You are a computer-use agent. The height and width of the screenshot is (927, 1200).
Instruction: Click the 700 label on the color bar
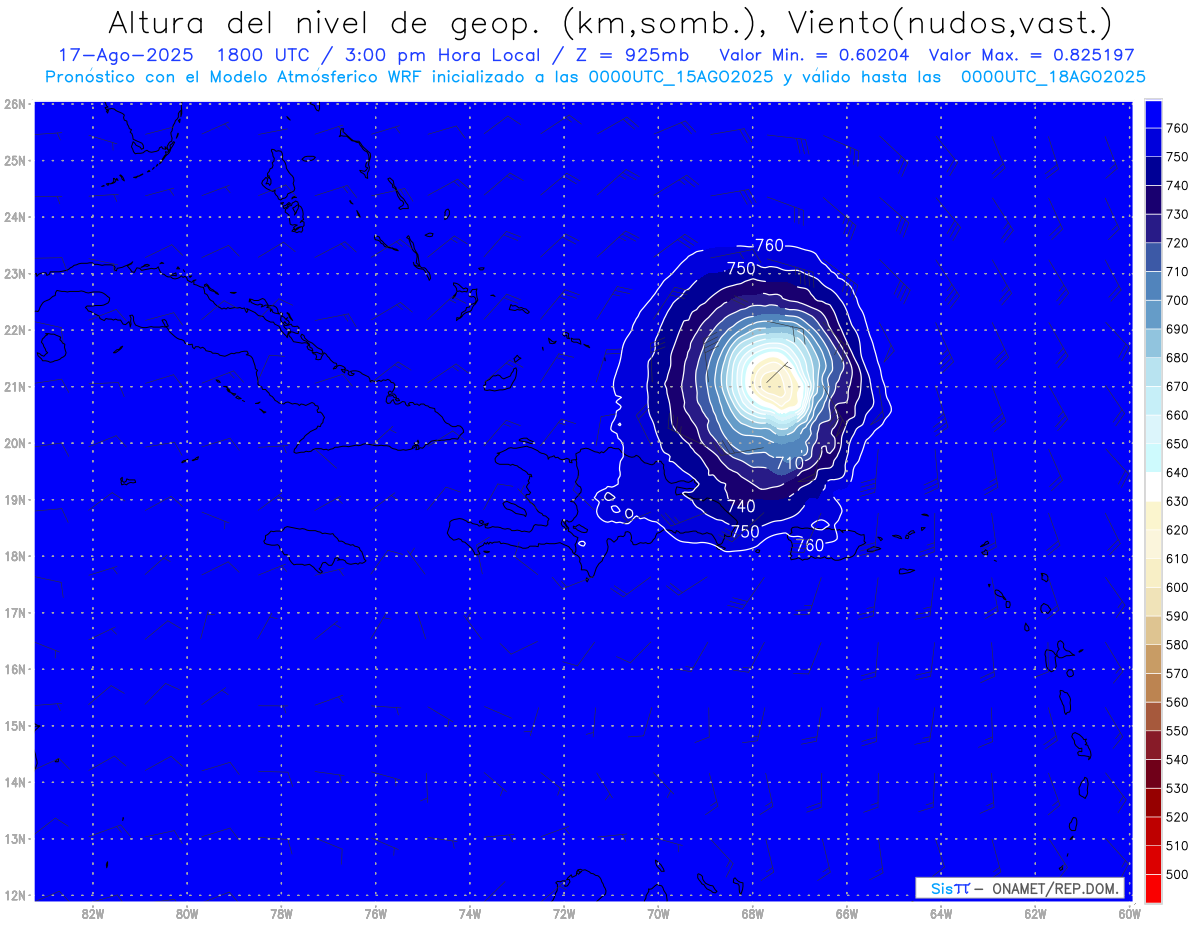pos(1177,300)
